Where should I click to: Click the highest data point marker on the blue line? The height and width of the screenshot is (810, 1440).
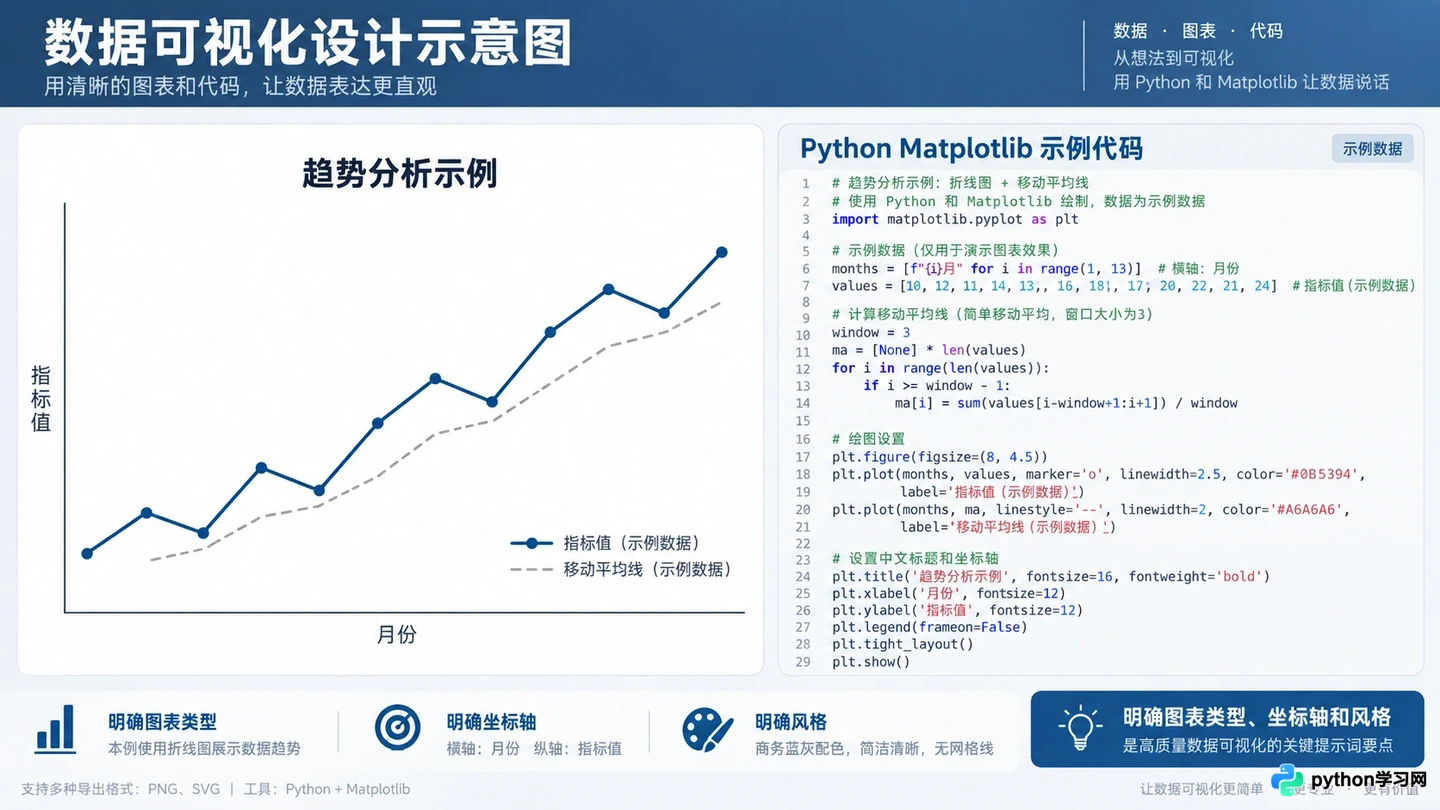(722, 252)
